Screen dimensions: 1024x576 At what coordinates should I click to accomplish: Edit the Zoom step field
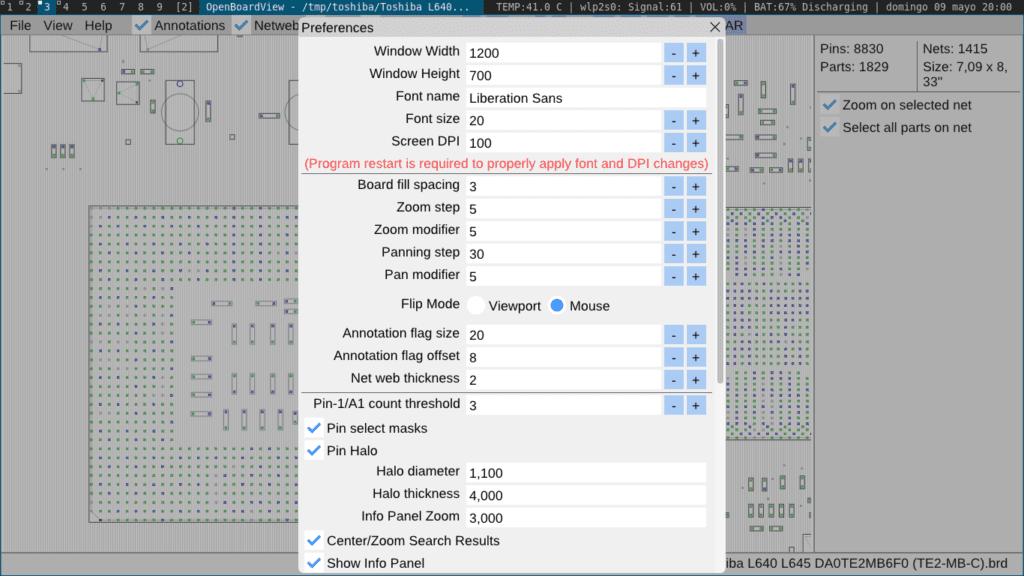pyautogui.click(x=564, y=209)
